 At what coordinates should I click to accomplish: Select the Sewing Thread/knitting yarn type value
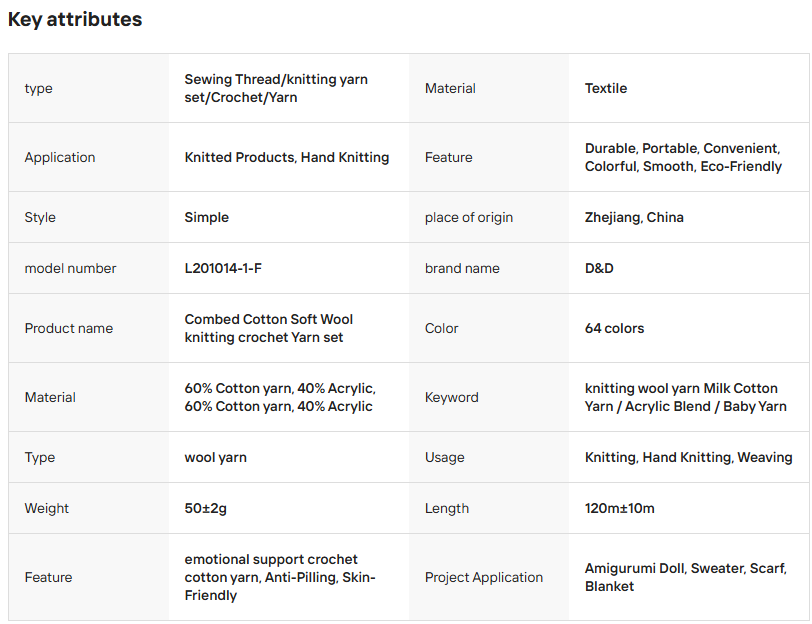pos(276,89)
